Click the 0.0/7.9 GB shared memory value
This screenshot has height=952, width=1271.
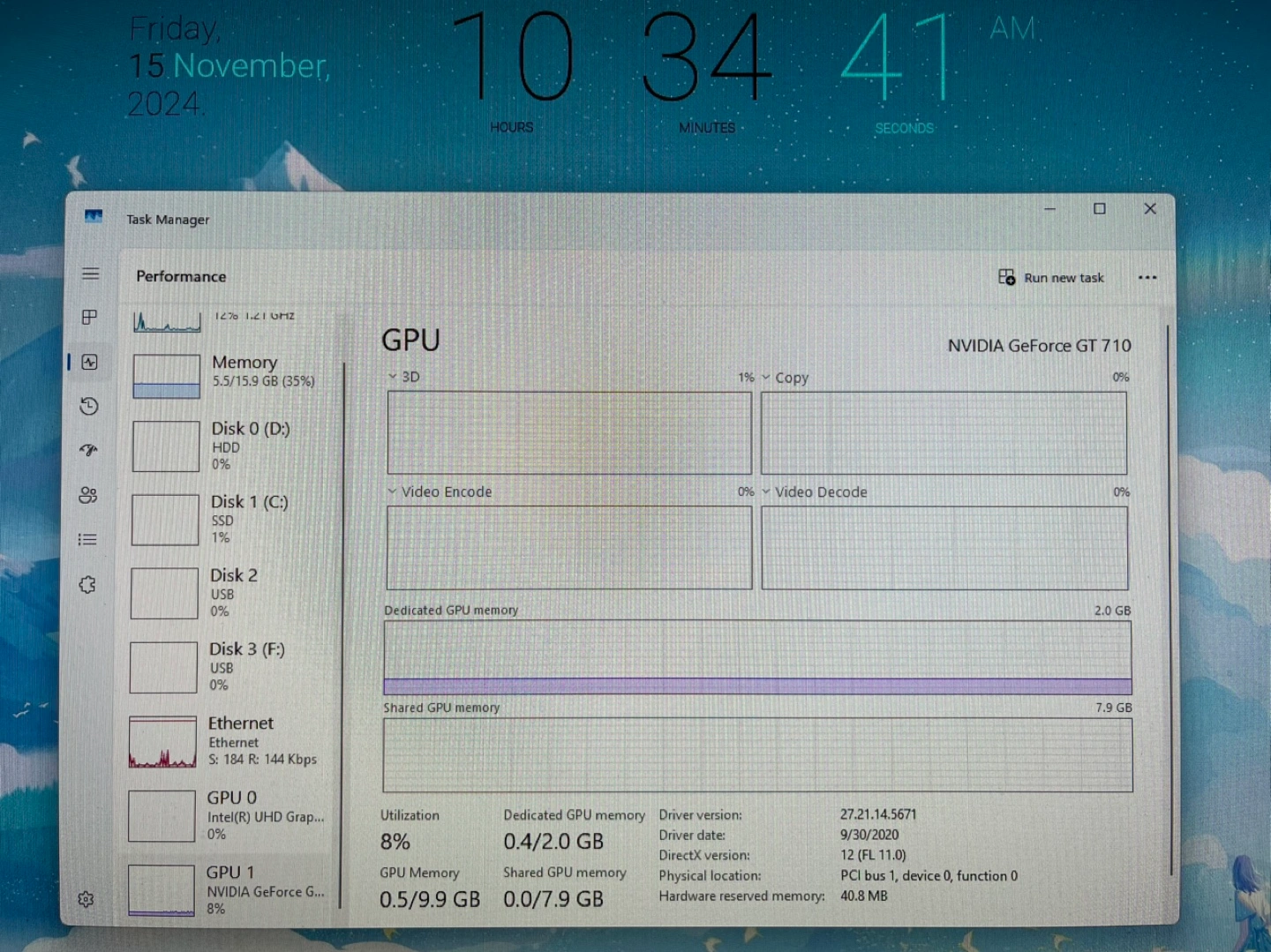pos(553,899)
